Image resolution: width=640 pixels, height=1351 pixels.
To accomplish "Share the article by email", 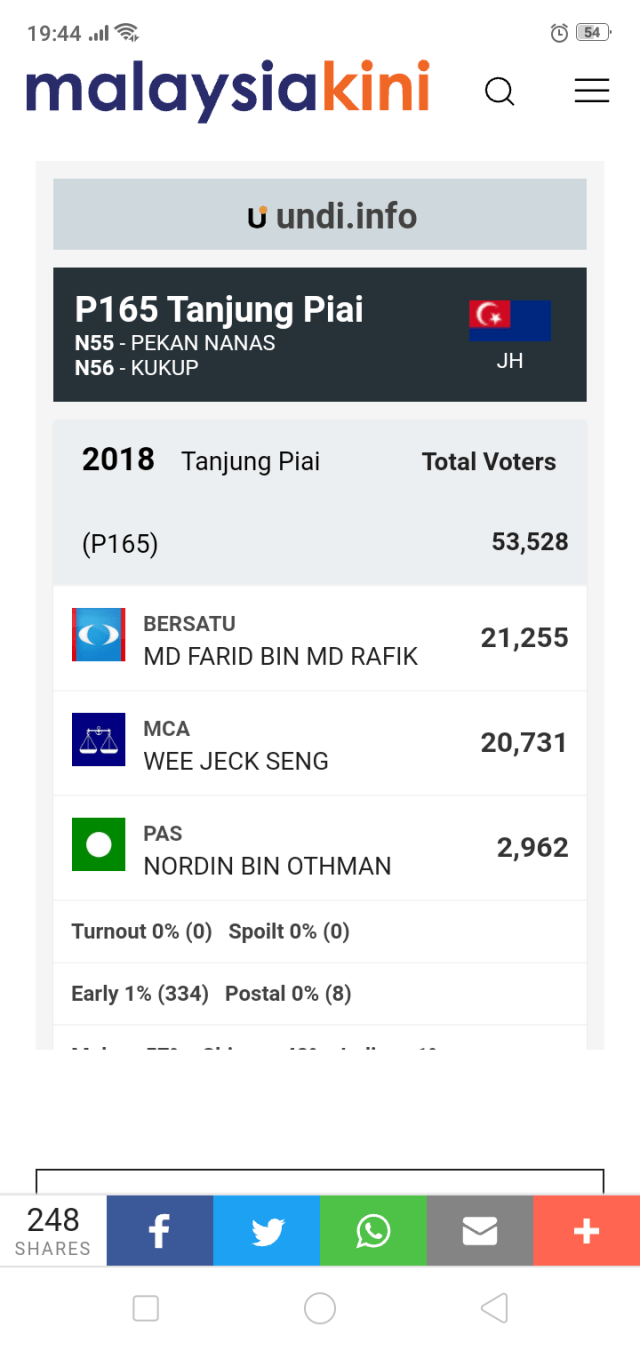I will click(480, 1231).
